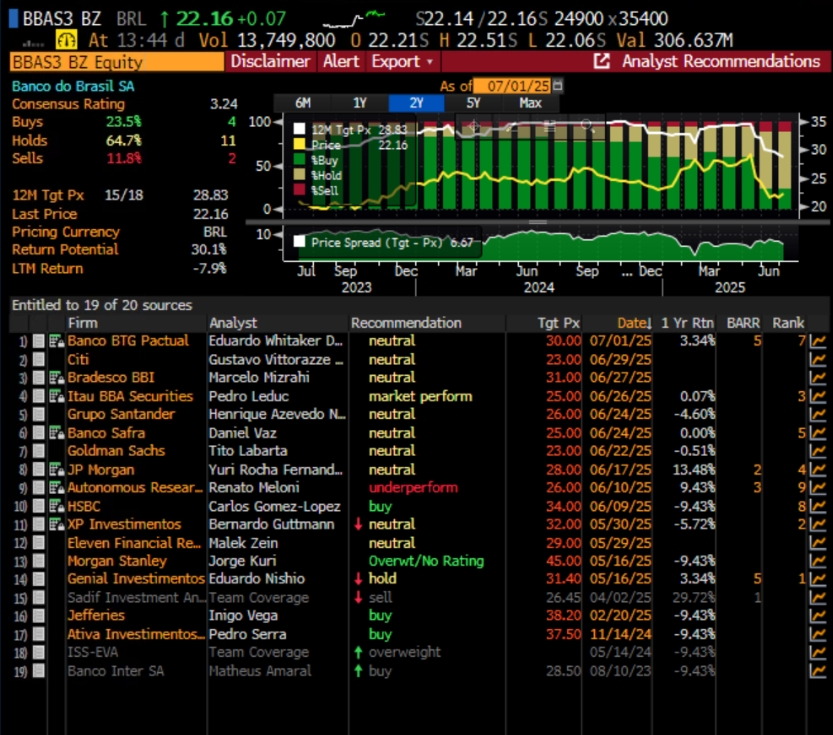Tick the checkbox for Sadif Investment Analytics
The image size is (833, 735).
pyautogui.click(x=38, y=598)
